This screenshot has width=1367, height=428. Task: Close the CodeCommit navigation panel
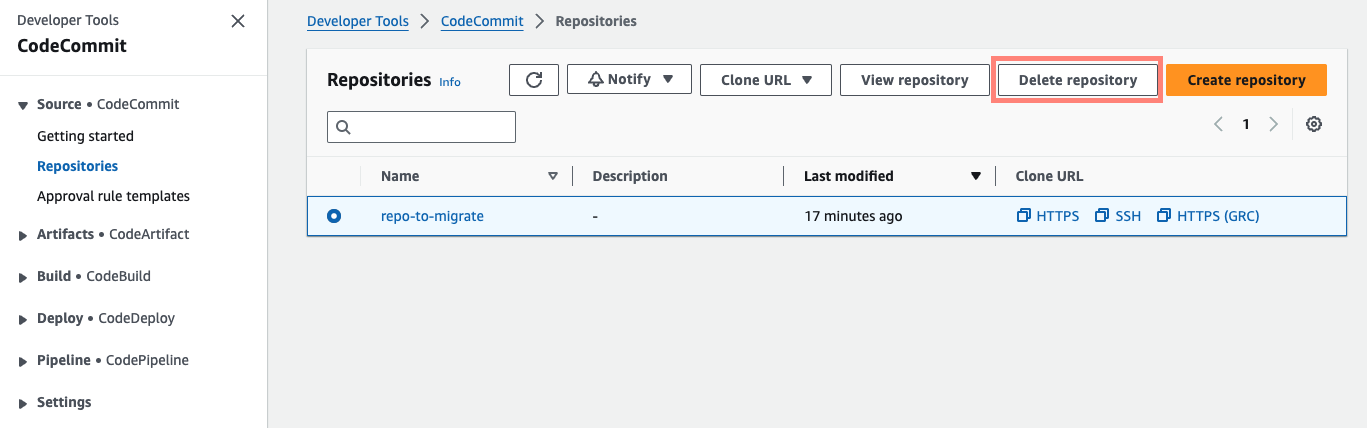pyautogui.click(x=238, y=21)
